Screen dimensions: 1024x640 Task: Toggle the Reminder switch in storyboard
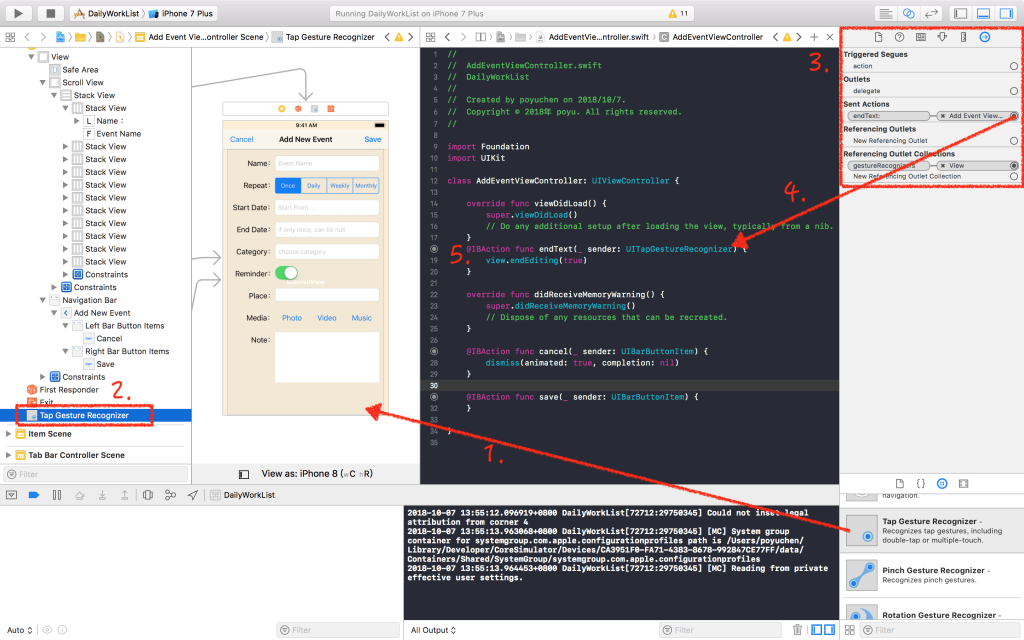[x=286, y=273]
